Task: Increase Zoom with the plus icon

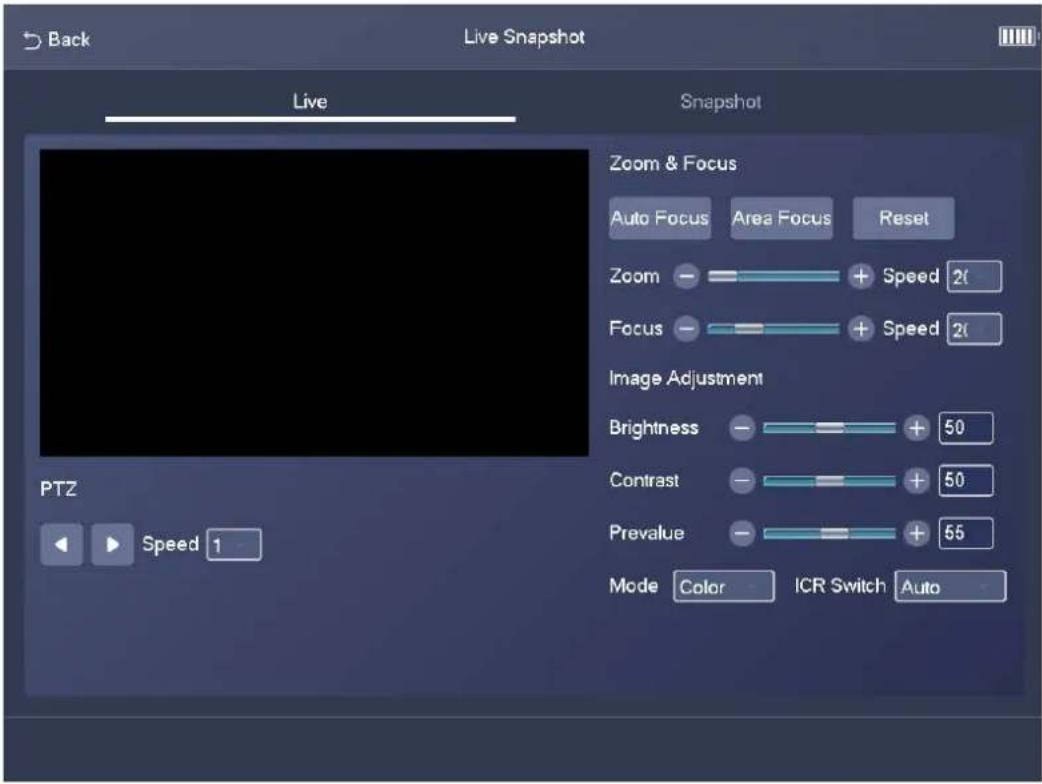Action: 861,276
